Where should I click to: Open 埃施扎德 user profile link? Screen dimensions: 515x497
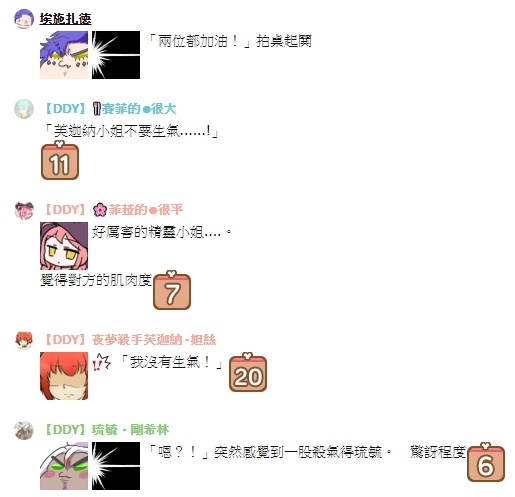coord(65,19)
